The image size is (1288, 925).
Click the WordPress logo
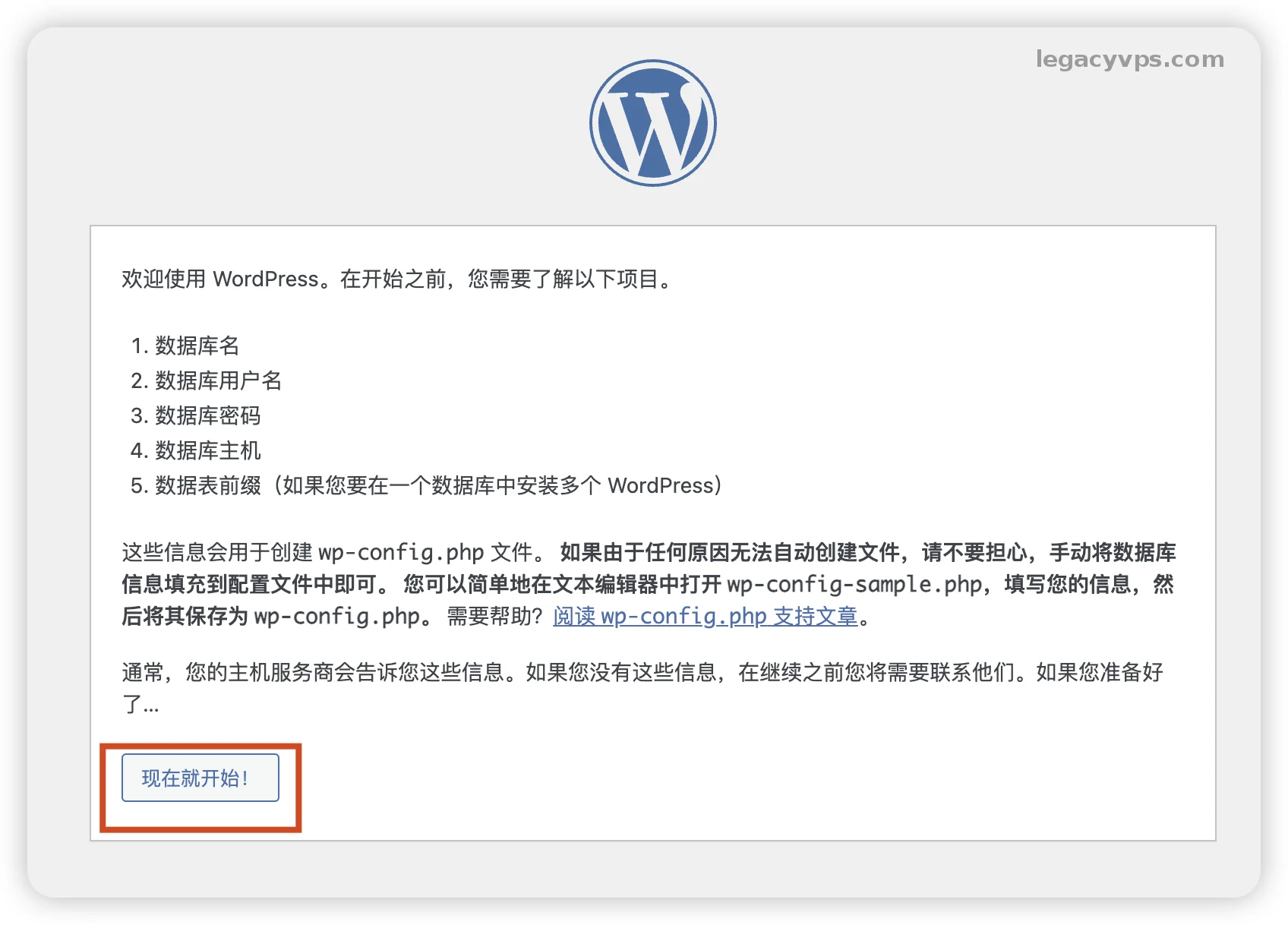652,123
